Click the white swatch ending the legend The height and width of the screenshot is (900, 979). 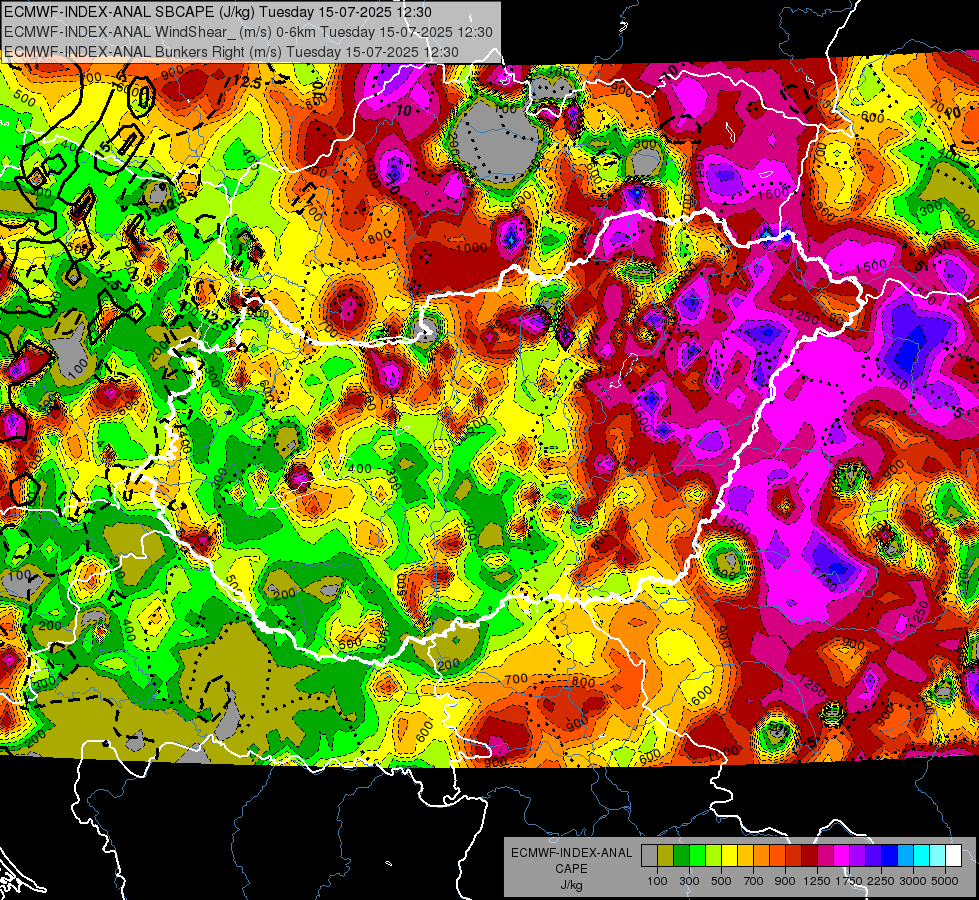pos(954,856)
